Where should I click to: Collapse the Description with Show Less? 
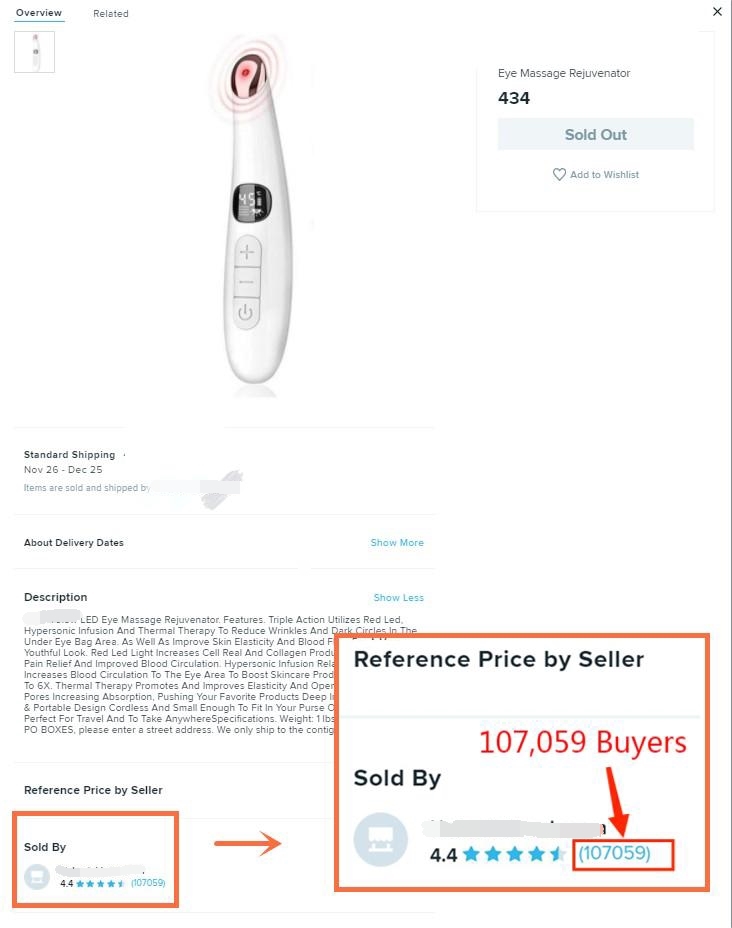tap(399, 598)
